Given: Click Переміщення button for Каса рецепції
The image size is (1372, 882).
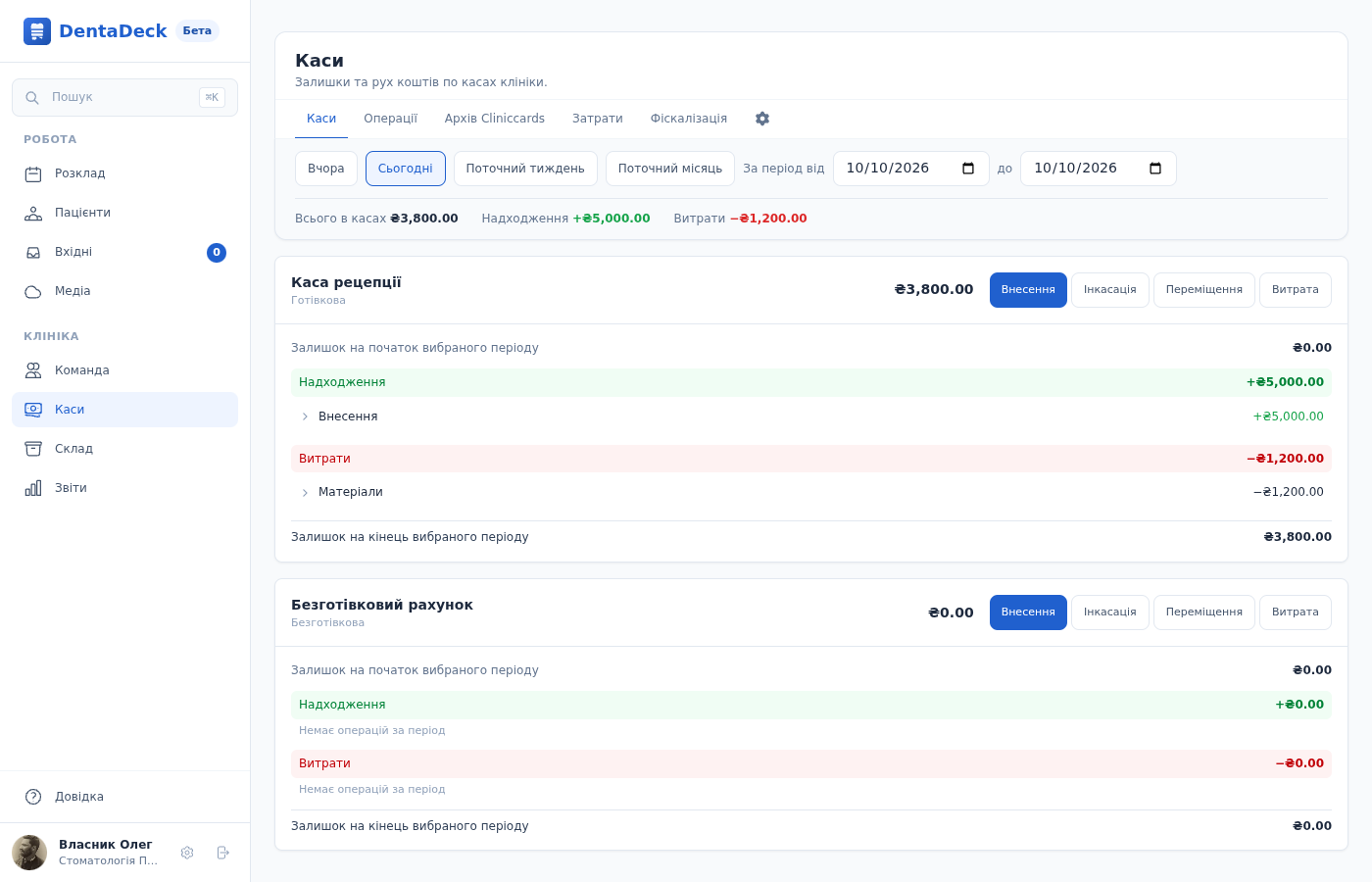Looking at the screenshot, I should click(1204, 290).
